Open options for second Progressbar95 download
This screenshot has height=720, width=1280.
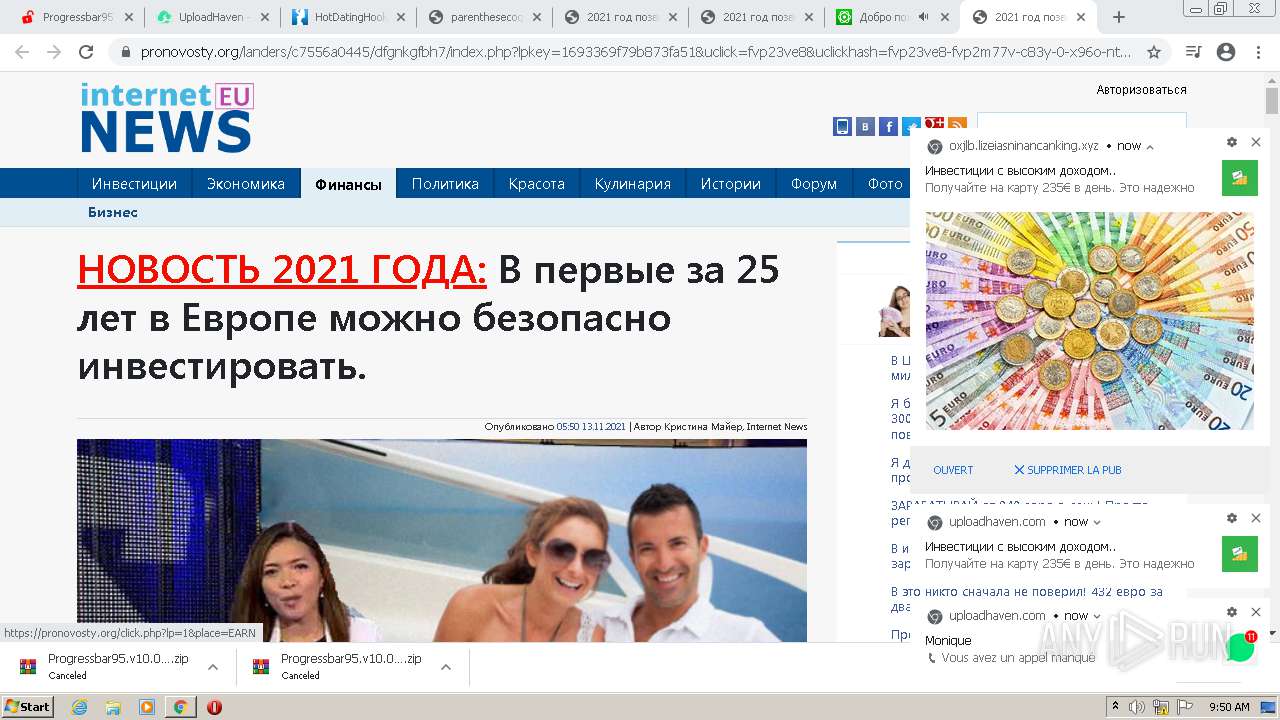446,667
